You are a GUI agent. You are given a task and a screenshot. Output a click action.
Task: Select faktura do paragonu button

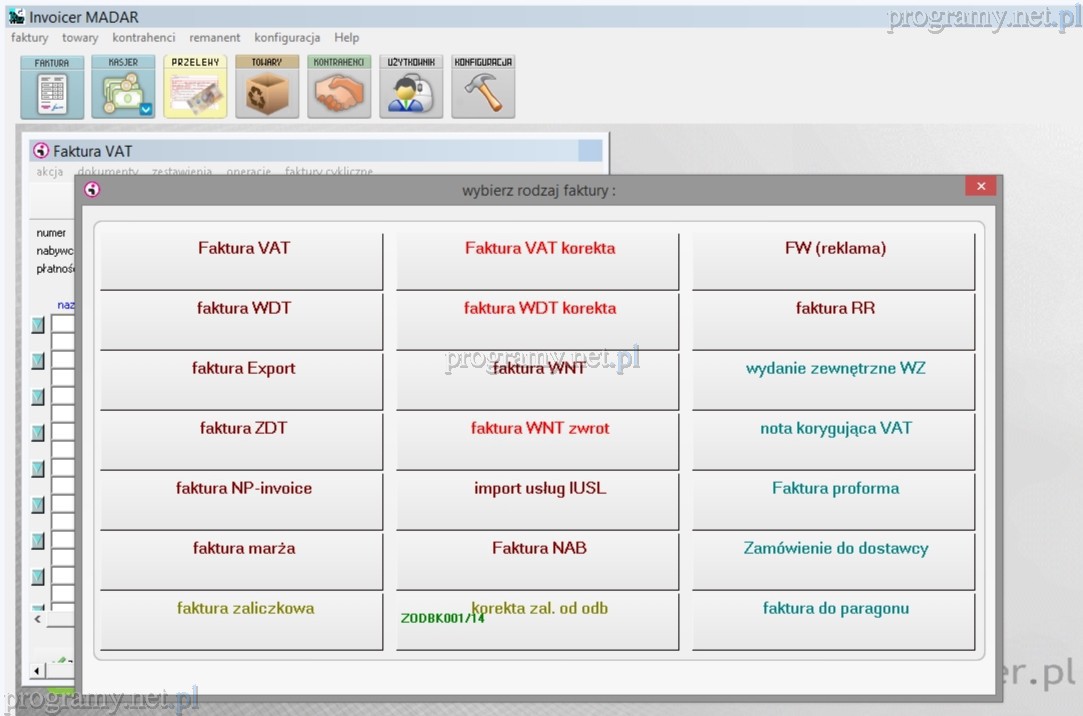point(834,621)
